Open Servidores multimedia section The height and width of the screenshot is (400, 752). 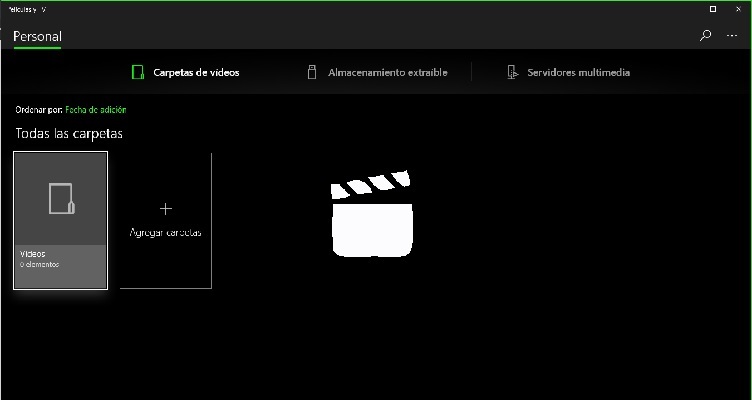(x=578, y=72)
